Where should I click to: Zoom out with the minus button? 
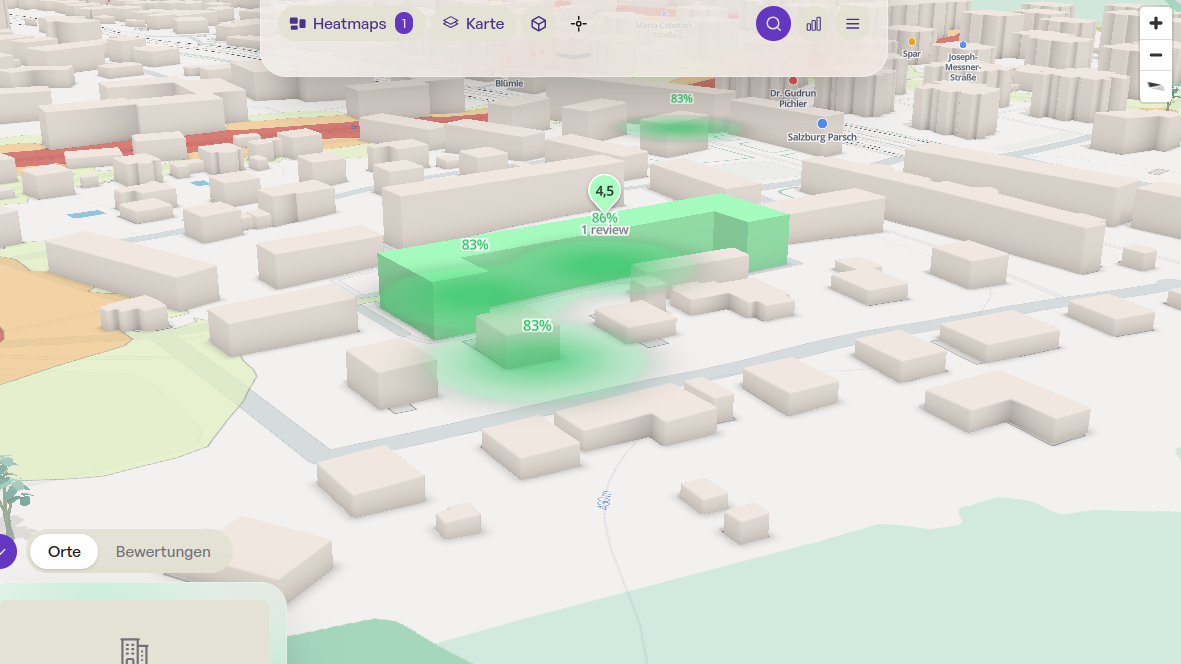pos(1155,55)
